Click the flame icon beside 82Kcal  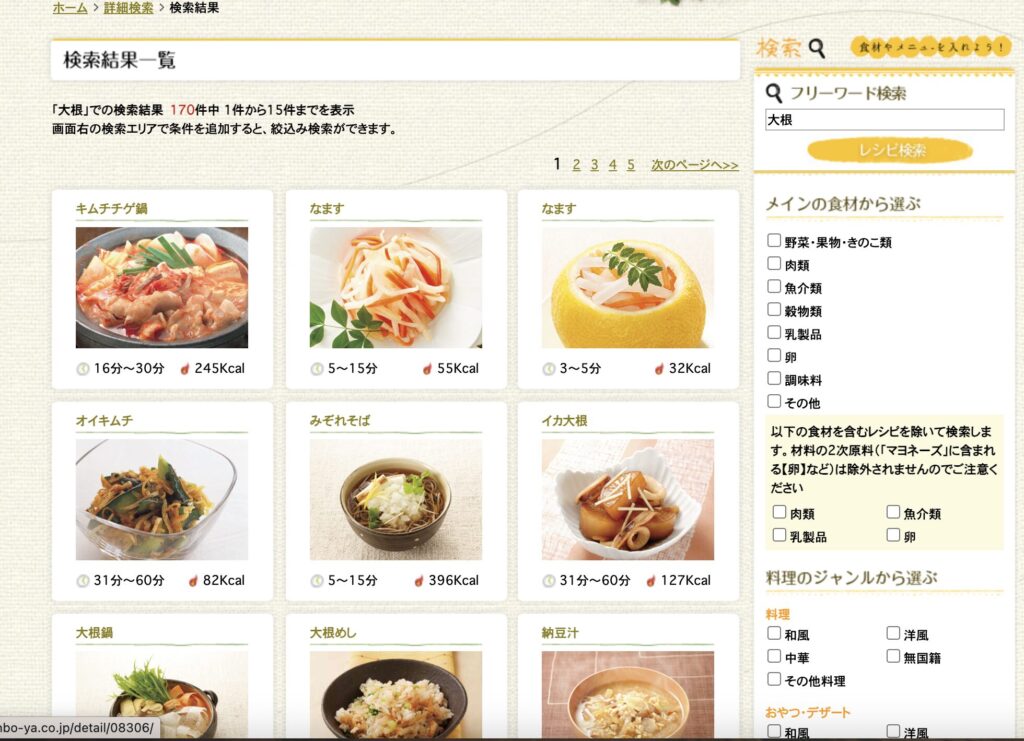click(193, 580)
